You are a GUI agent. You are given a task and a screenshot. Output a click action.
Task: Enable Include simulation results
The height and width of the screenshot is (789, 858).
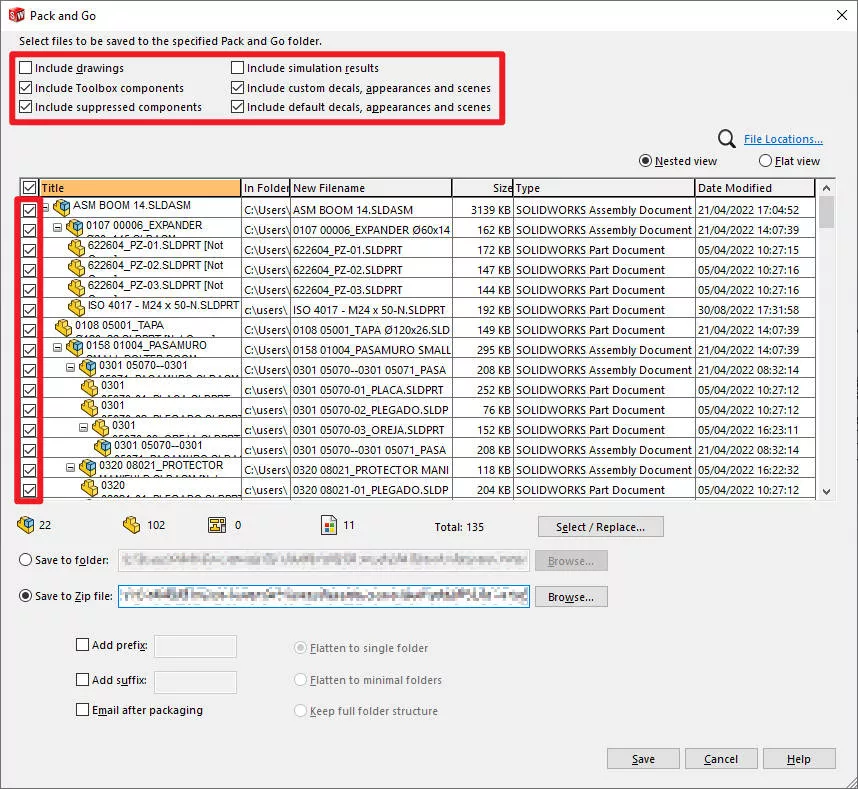tap(237, 68)
